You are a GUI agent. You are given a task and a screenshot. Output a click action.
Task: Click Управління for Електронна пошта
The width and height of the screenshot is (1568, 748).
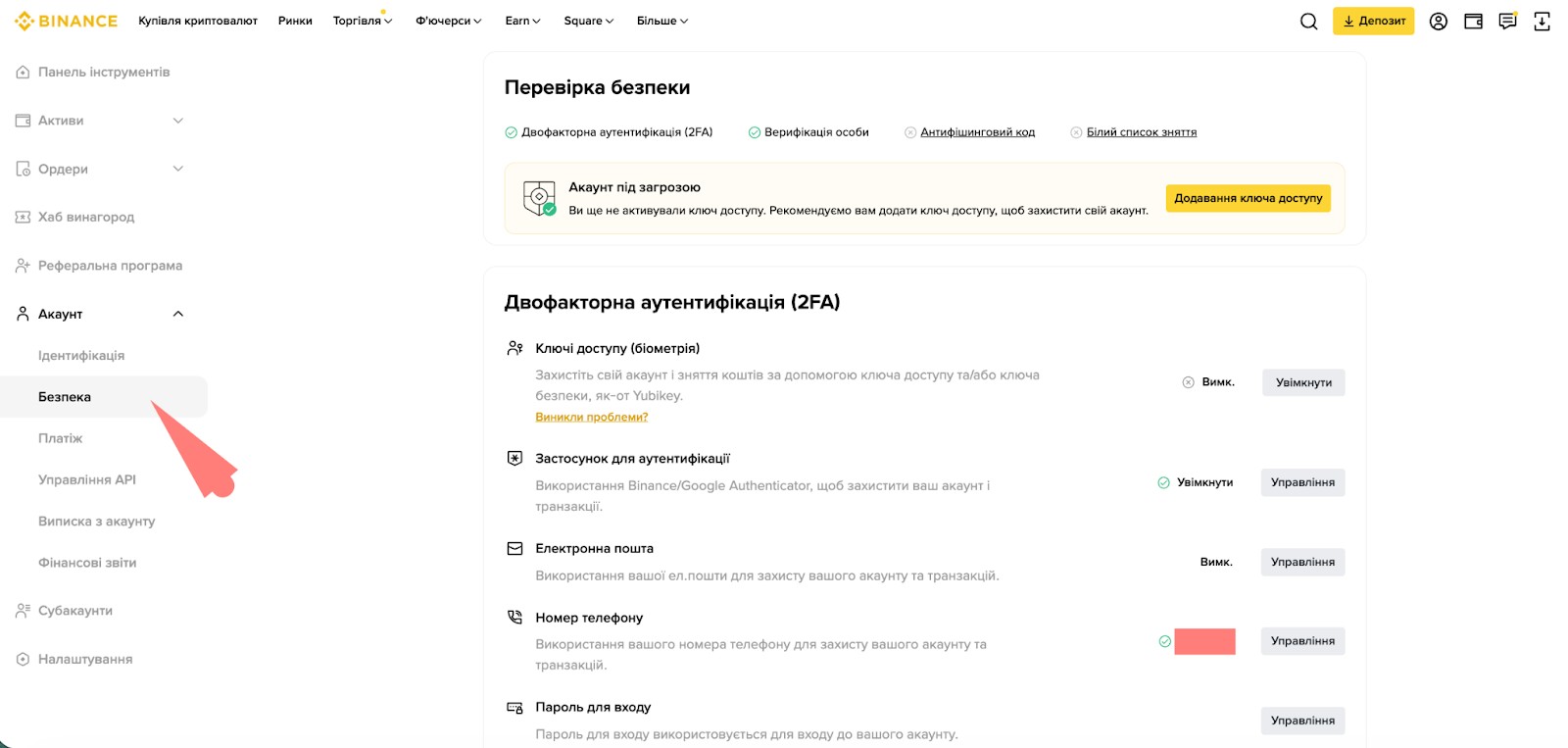tap(1302, 562)
